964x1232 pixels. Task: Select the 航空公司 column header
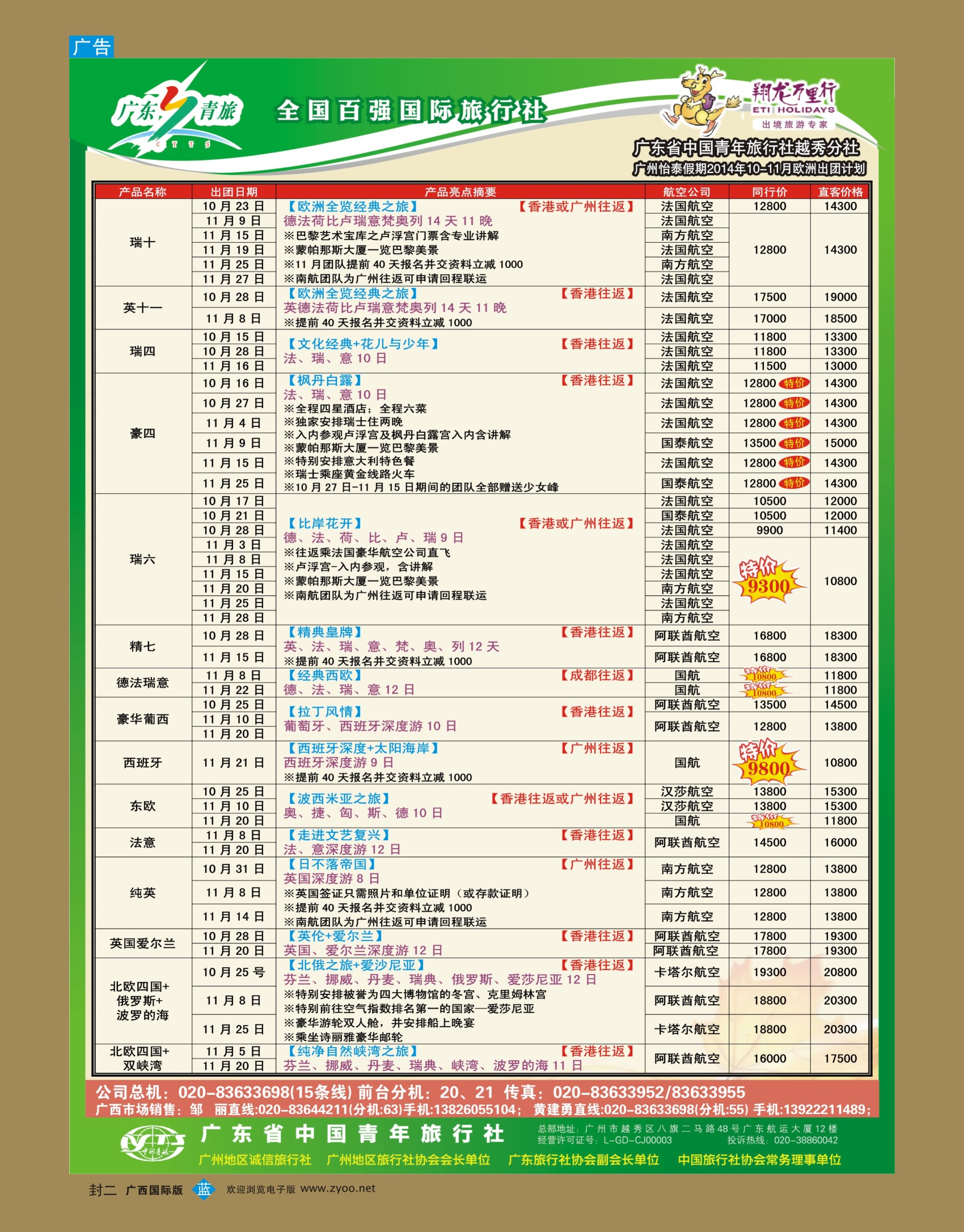pos(687,192)
